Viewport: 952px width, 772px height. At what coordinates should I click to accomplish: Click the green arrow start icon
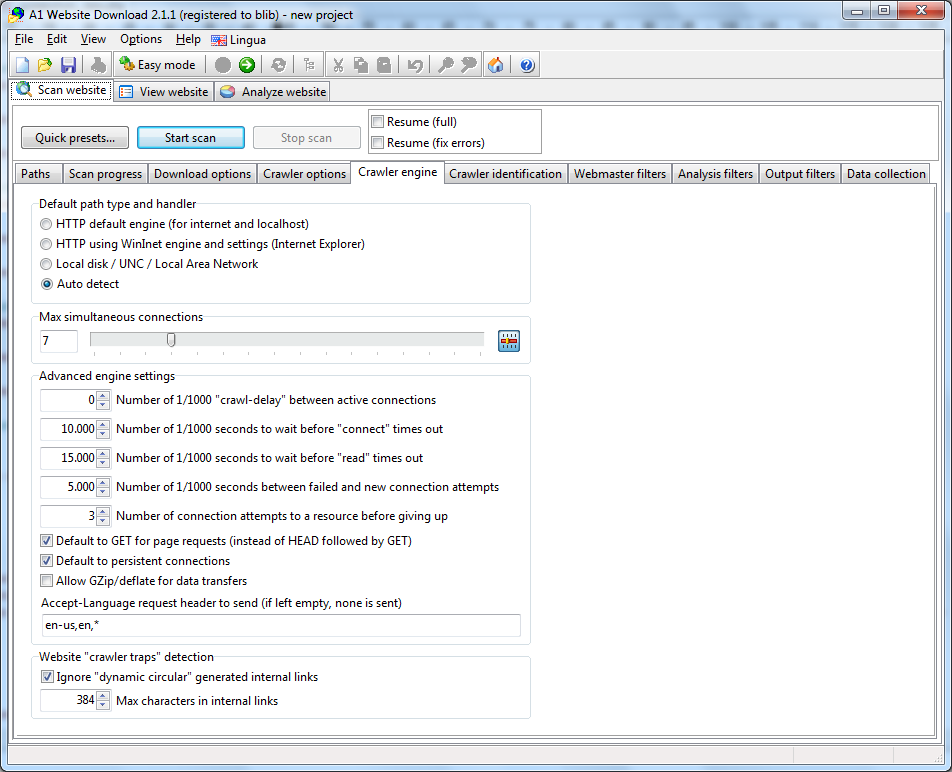(246, 65)
